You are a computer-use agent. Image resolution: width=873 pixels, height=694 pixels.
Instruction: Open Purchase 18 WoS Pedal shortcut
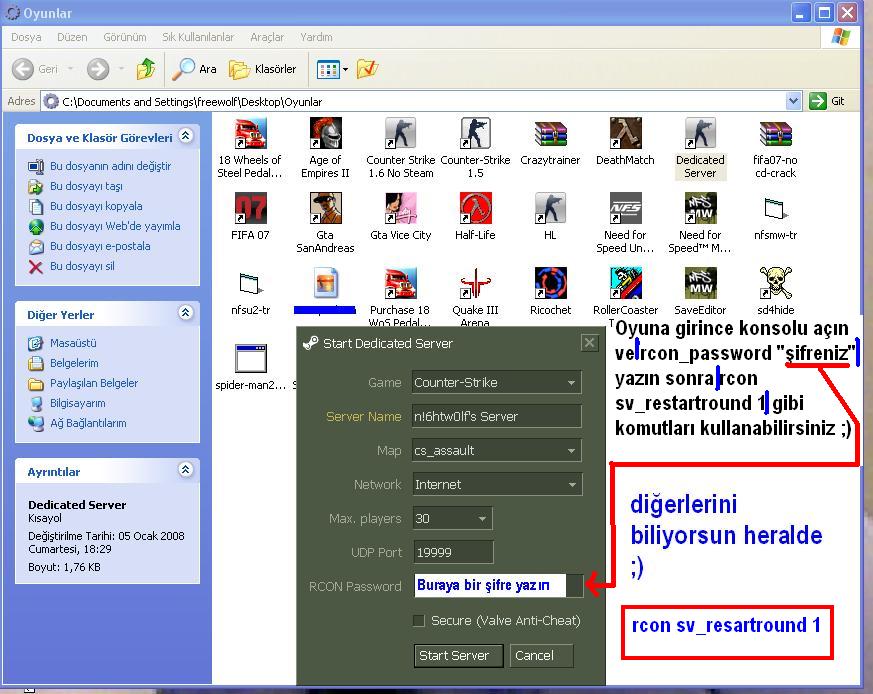coord(400,296)
